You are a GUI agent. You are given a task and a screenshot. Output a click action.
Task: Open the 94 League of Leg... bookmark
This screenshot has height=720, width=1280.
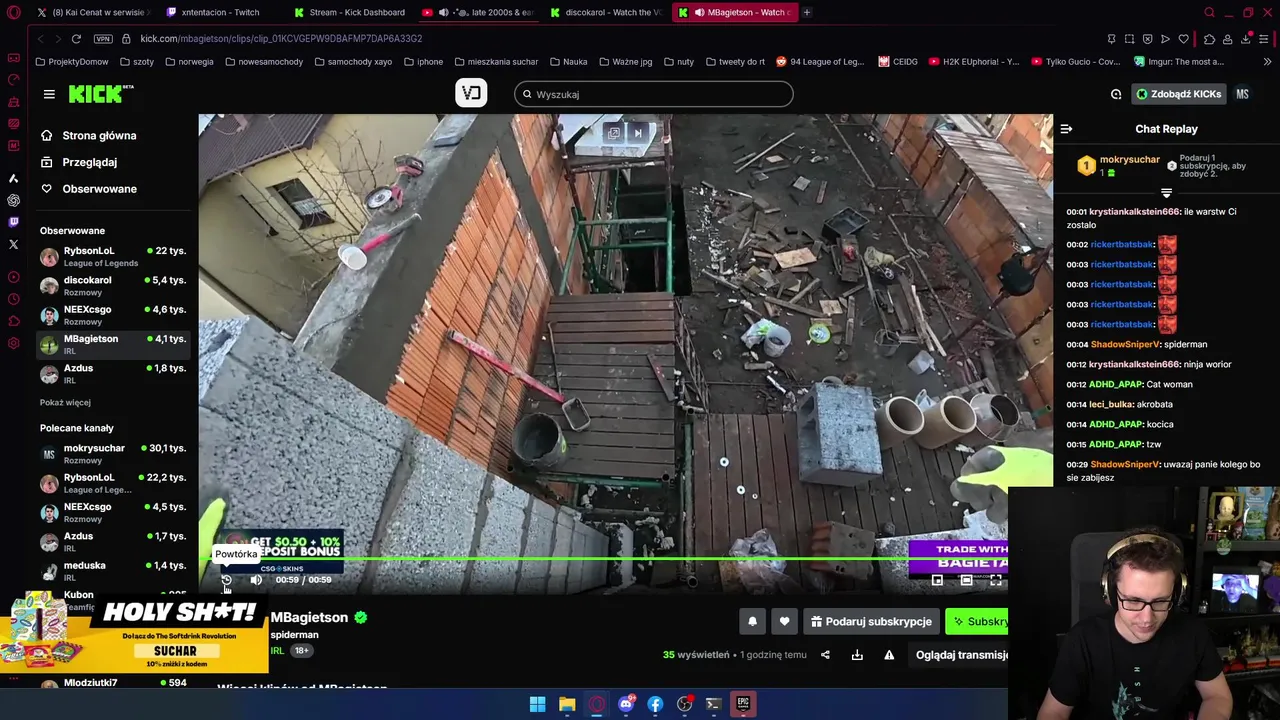tap(820, 61)
